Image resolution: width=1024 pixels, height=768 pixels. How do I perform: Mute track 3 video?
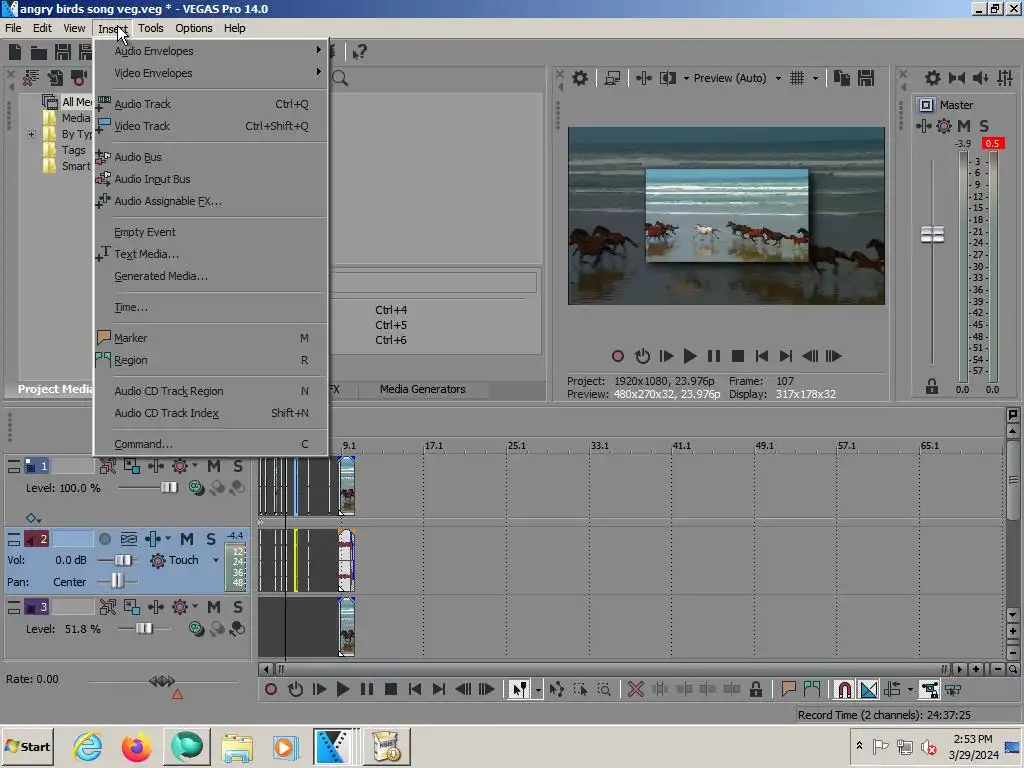214,607
